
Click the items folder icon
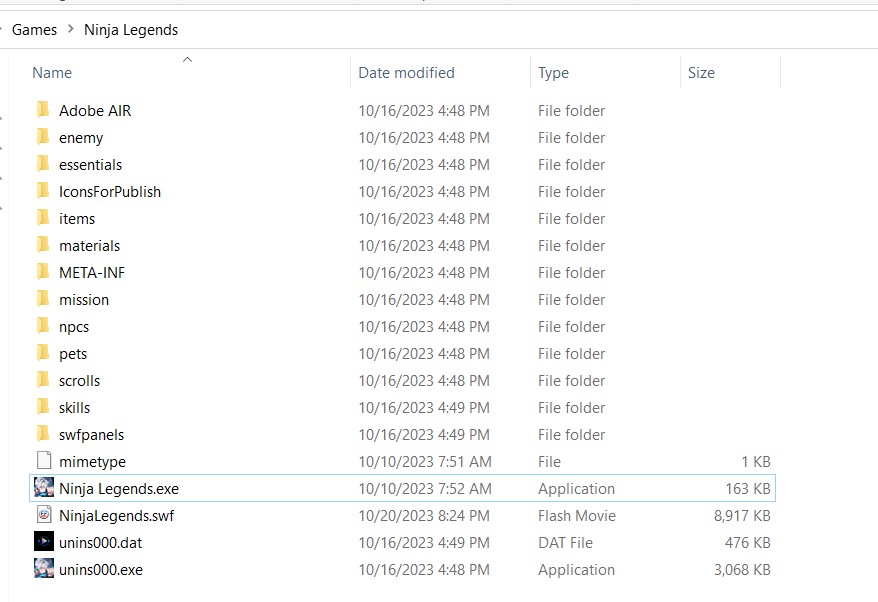click(x=43, y=218)
